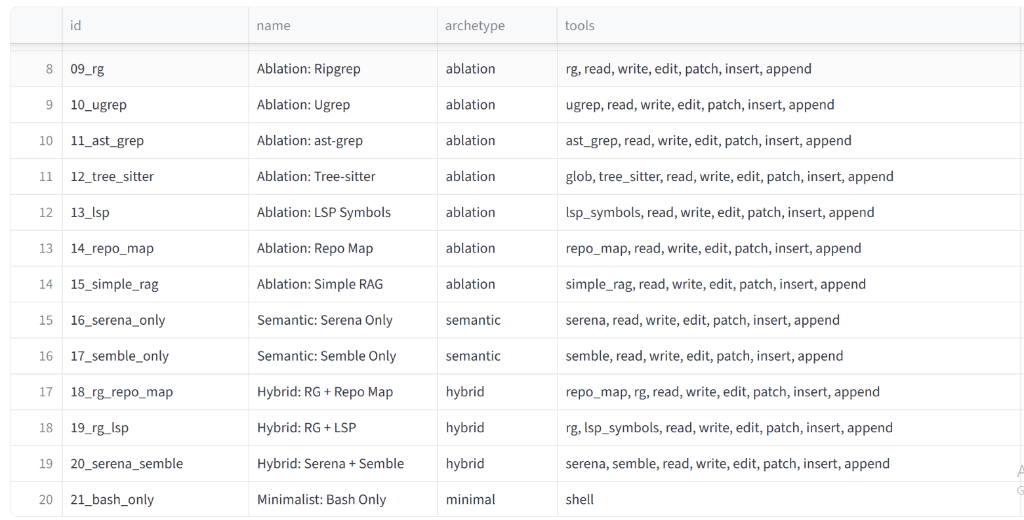Click the 'tools' column header
This screenshot has height=520, width=1024.
(790, 25)
